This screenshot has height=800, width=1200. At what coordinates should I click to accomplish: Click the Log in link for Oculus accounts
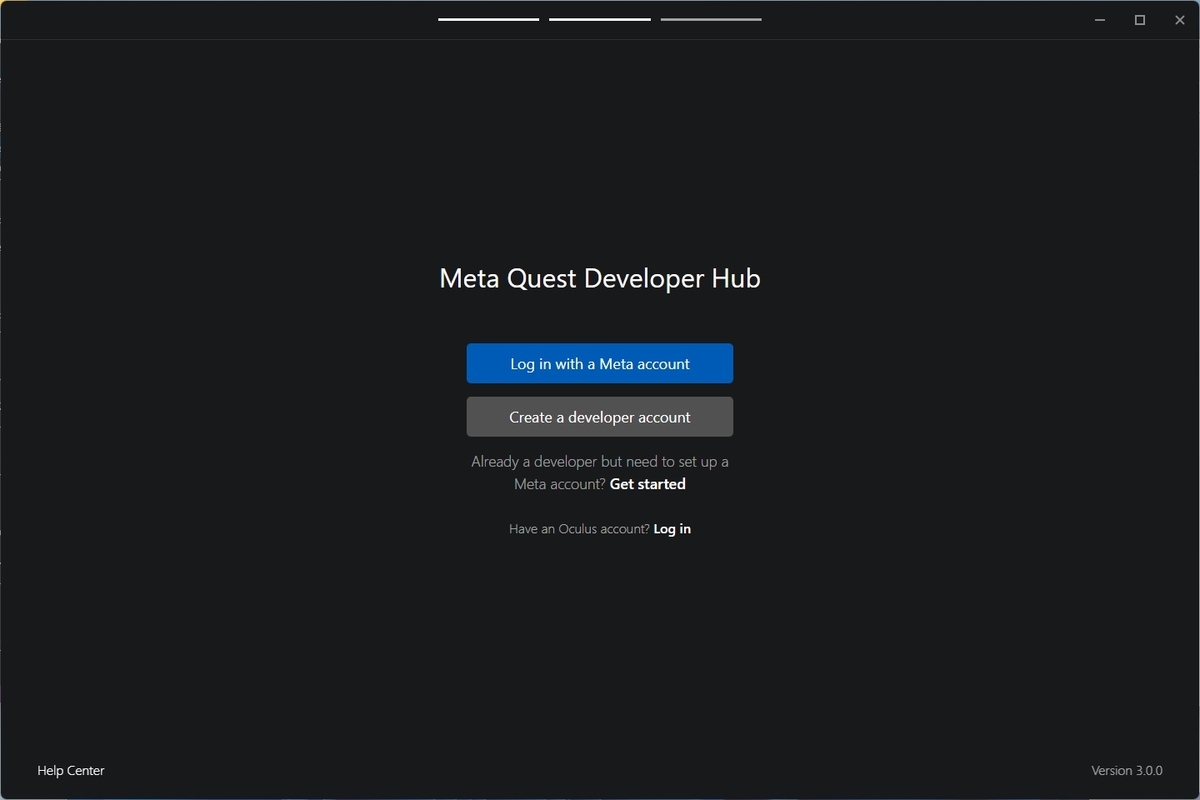(x=671, y=528)
